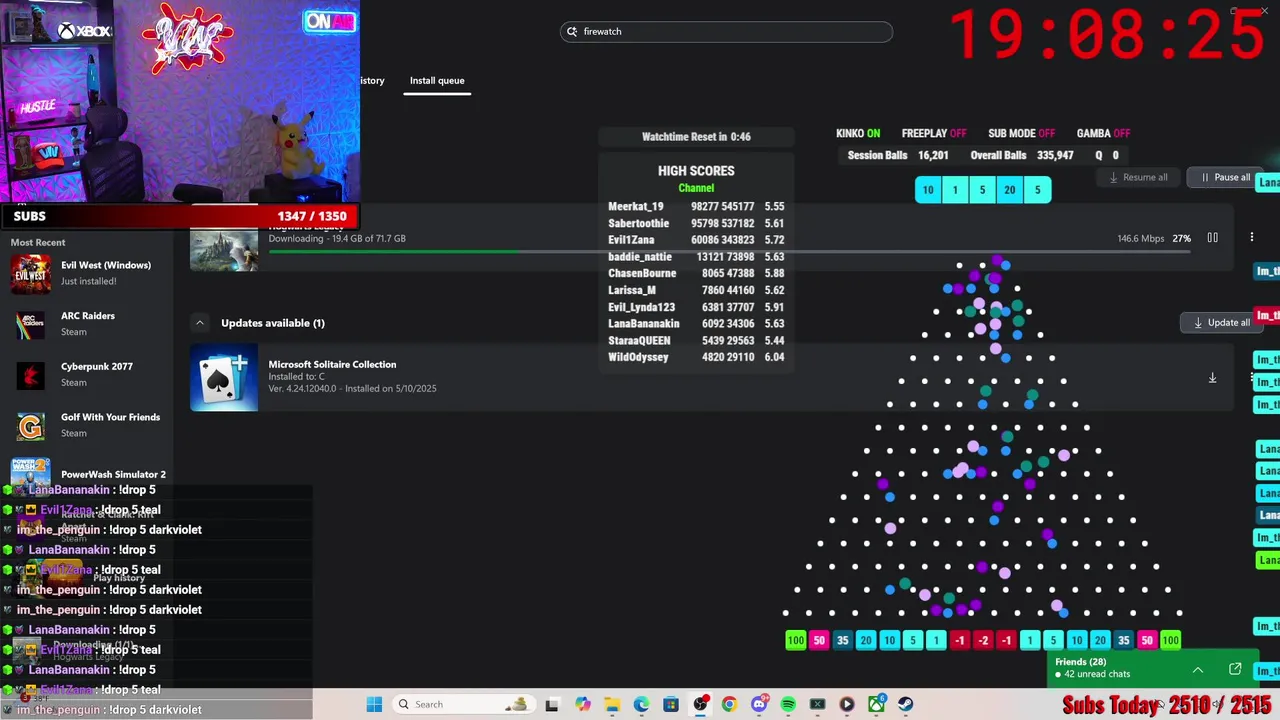Click Golf With Your Friends icon
This screenshot has height=720, width=1280.
click(x=30, y=426)
